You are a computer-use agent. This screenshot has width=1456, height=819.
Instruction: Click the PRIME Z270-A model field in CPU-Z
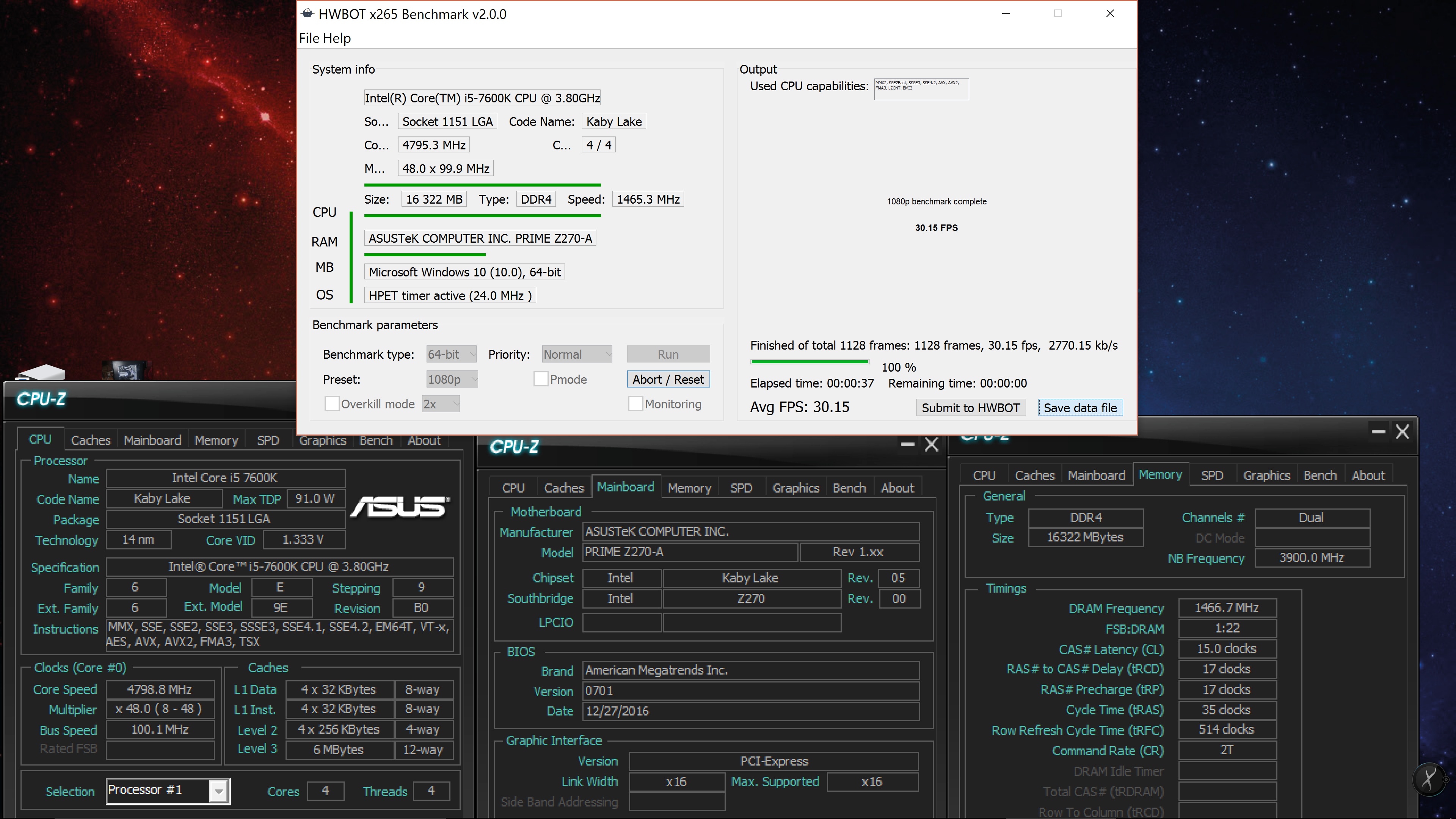(690, 552)
